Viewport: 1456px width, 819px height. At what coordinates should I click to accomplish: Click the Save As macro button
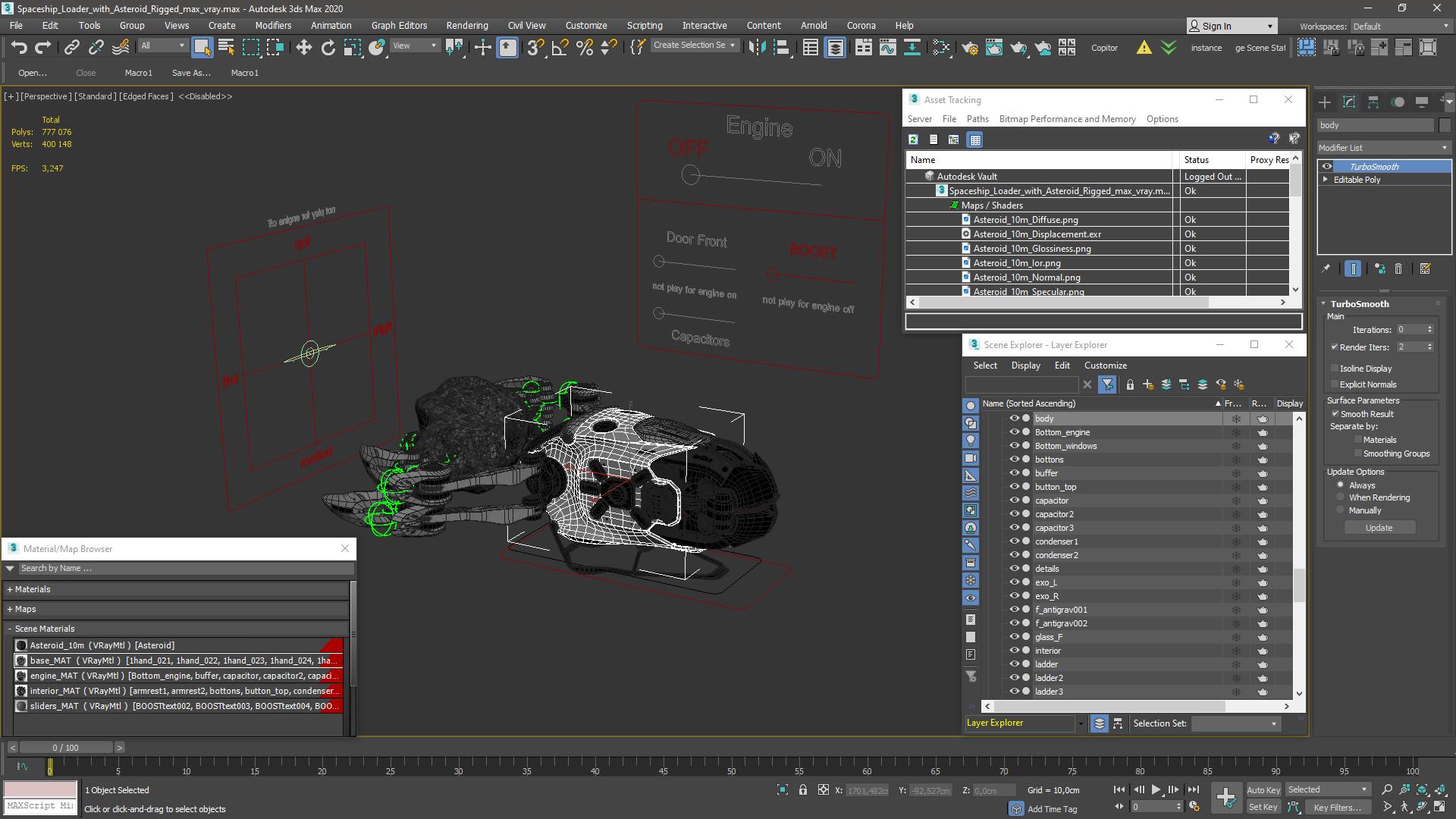tap(191, 73)
